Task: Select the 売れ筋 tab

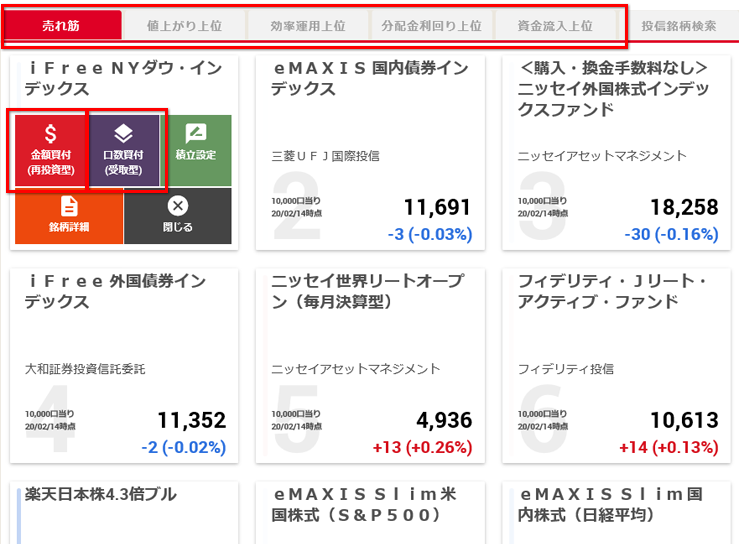Action: coord(61,25)
